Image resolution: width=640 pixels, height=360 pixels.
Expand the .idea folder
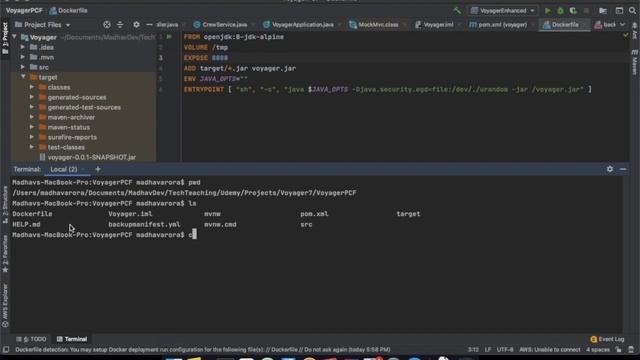coord(23,47)
